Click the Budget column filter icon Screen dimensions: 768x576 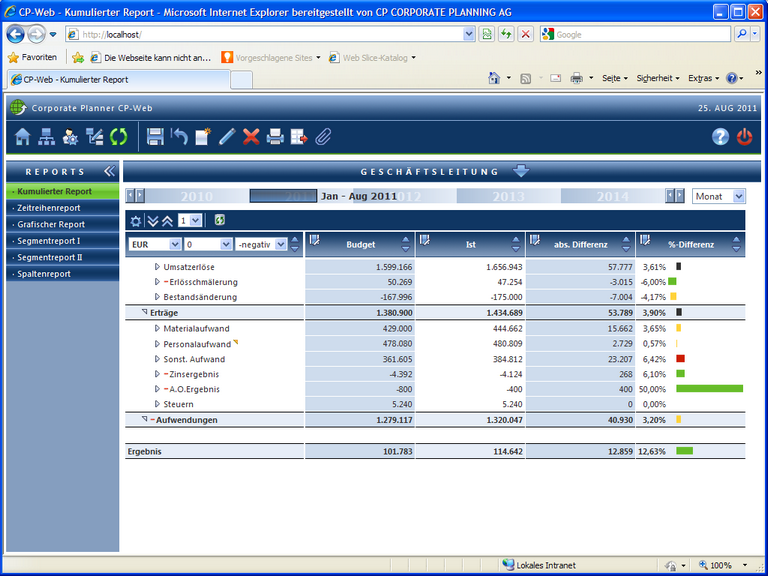coord(314,240)
